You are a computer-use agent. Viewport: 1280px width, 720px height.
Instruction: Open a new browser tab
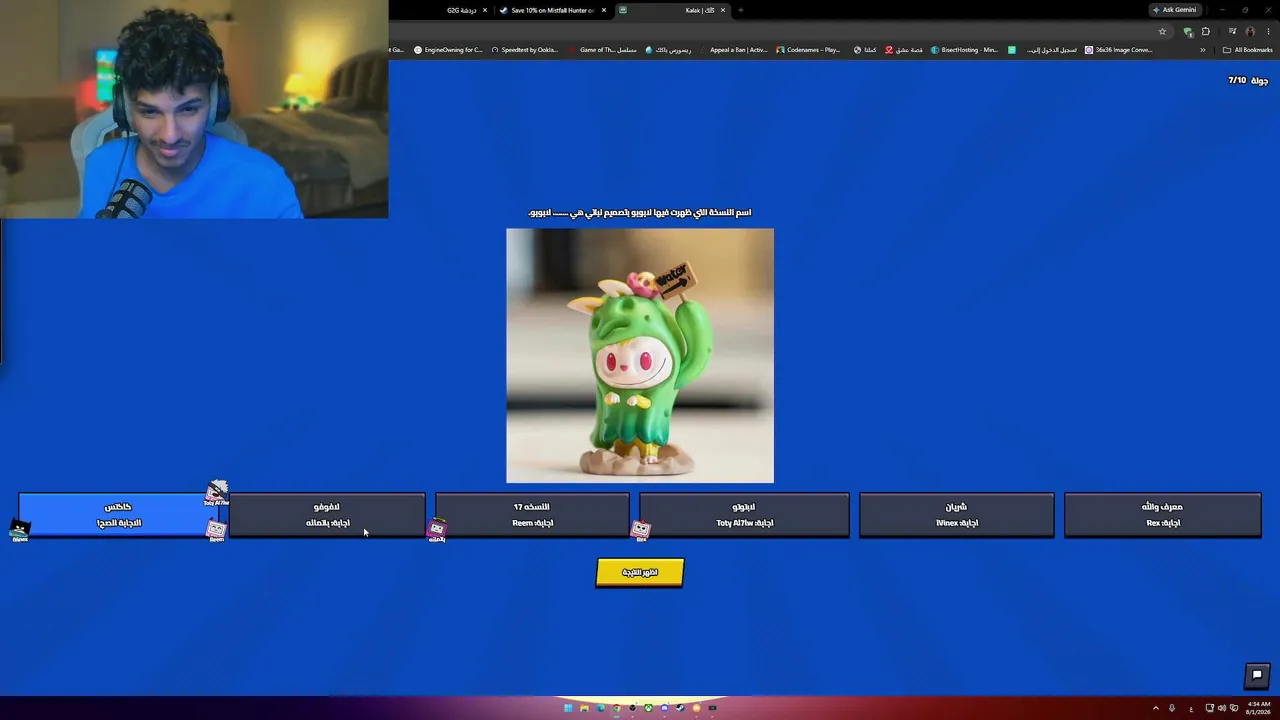tap(741, 10)
